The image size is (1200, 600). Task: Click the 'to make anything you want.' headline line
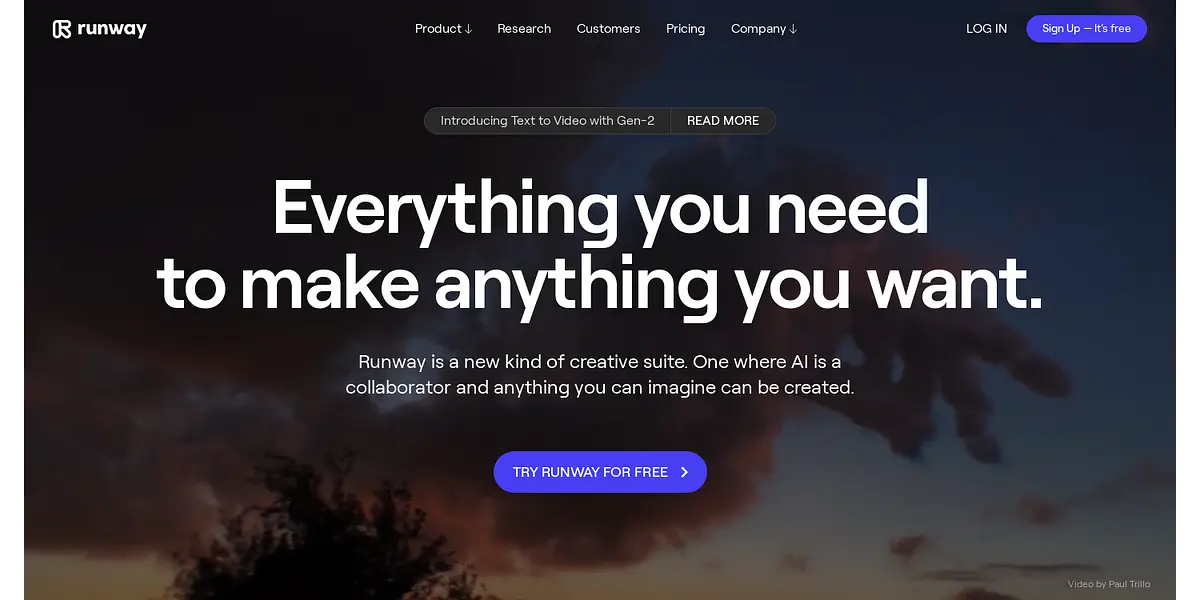600,283
